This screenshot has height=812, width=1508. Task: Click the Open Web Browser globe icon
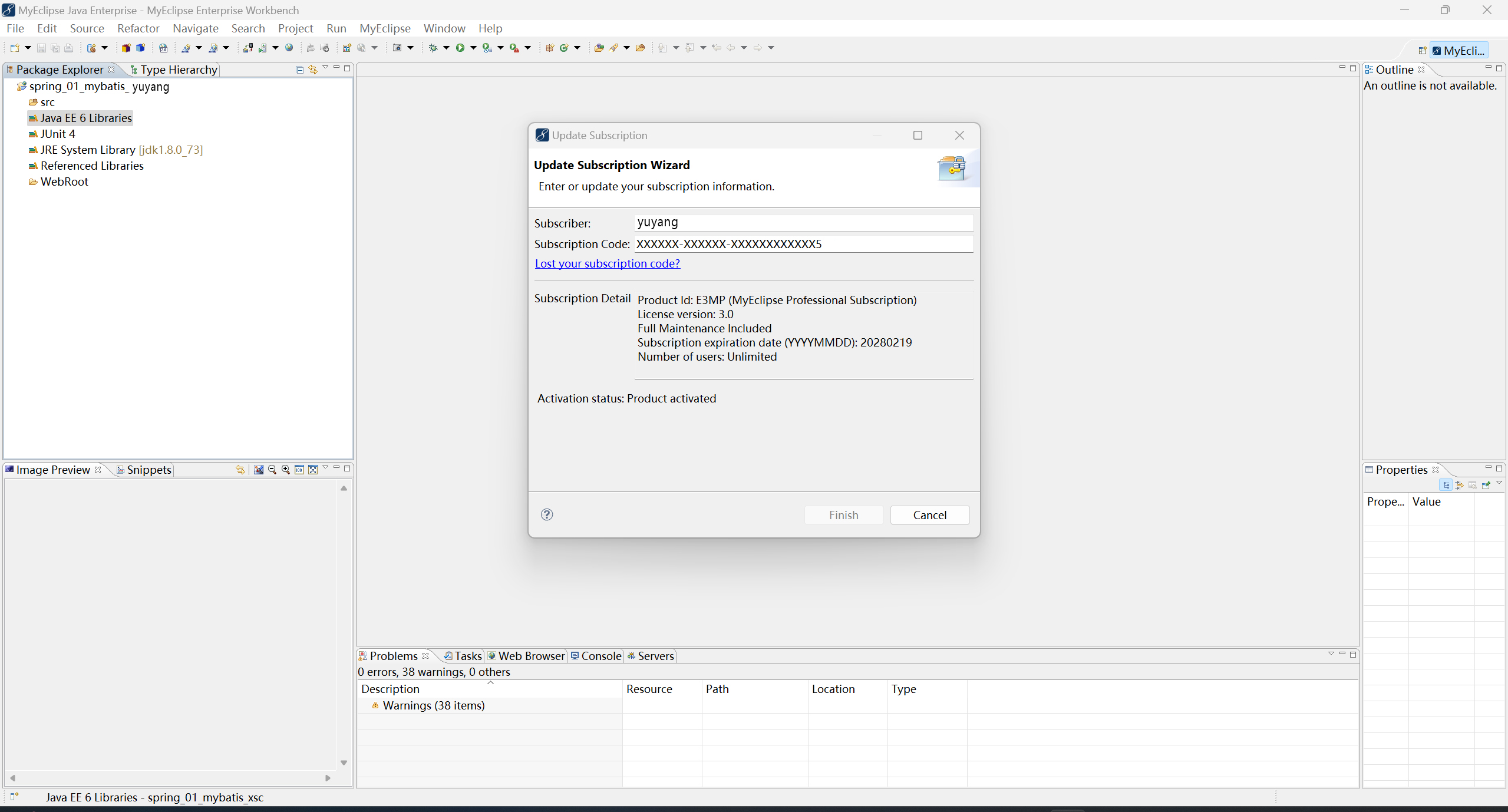[x=289, y=48]
